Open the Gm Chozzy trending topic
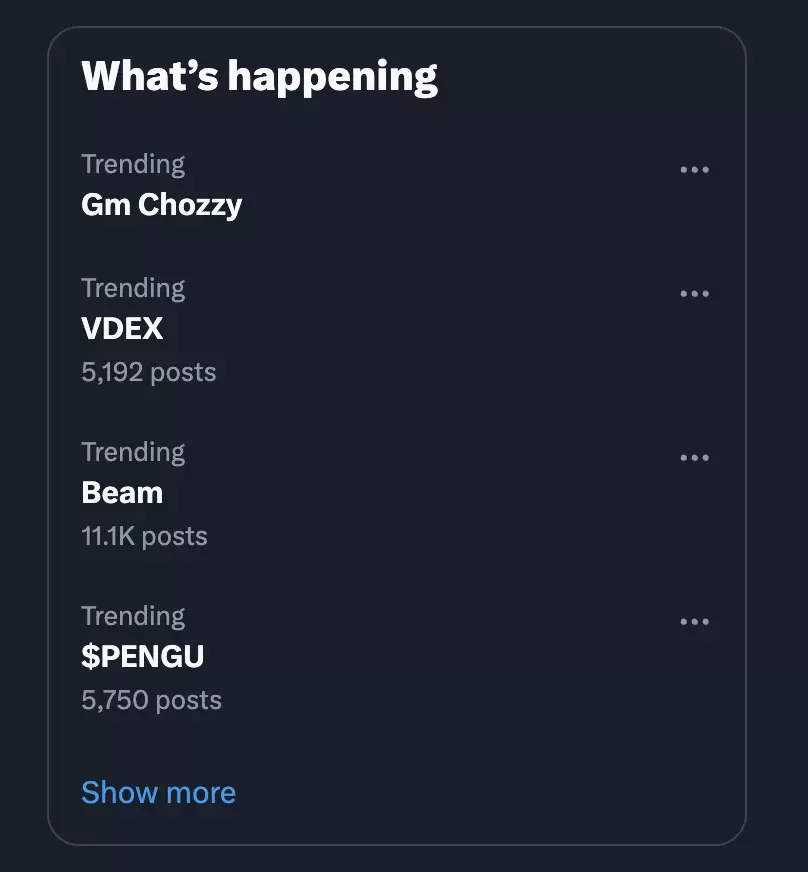This screenshot has width=808, height=872. tap(161, 205)
